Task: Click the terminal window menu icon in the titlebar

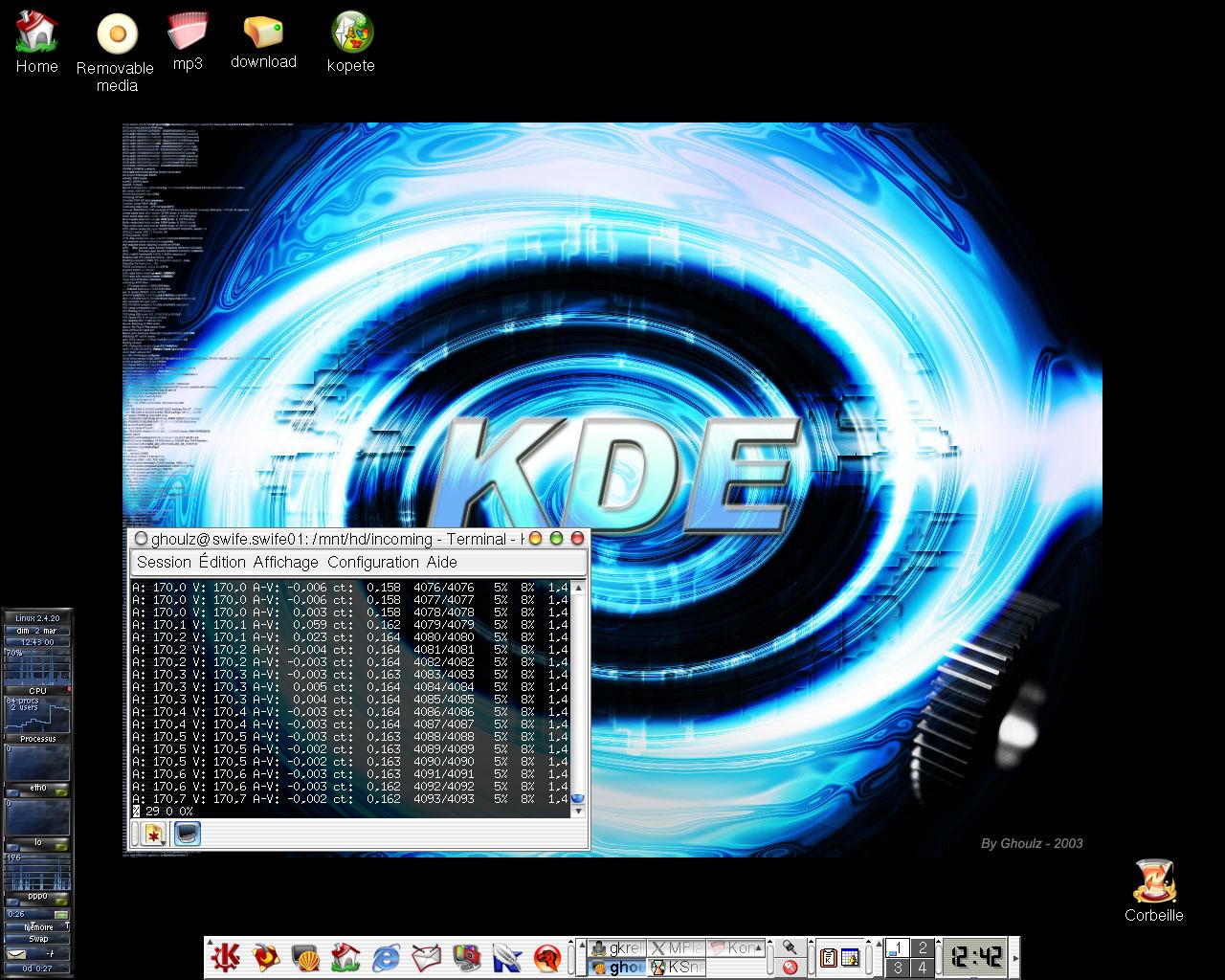Action: click(x=141, y=539)
